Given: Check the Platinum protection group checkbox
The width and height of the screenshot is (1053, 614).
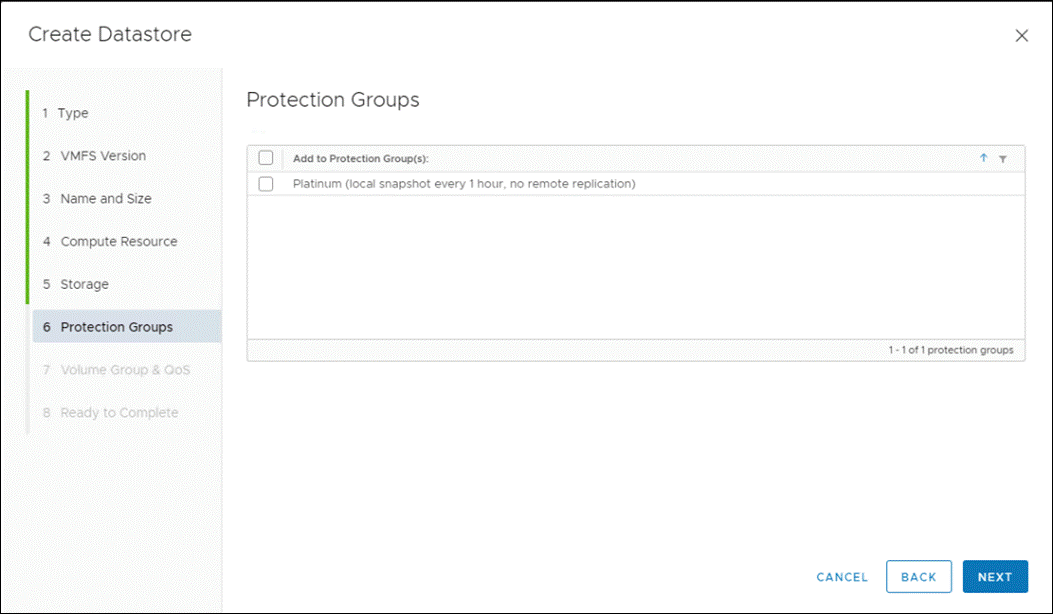Looking at the screenshot, I should pos(266,183).
